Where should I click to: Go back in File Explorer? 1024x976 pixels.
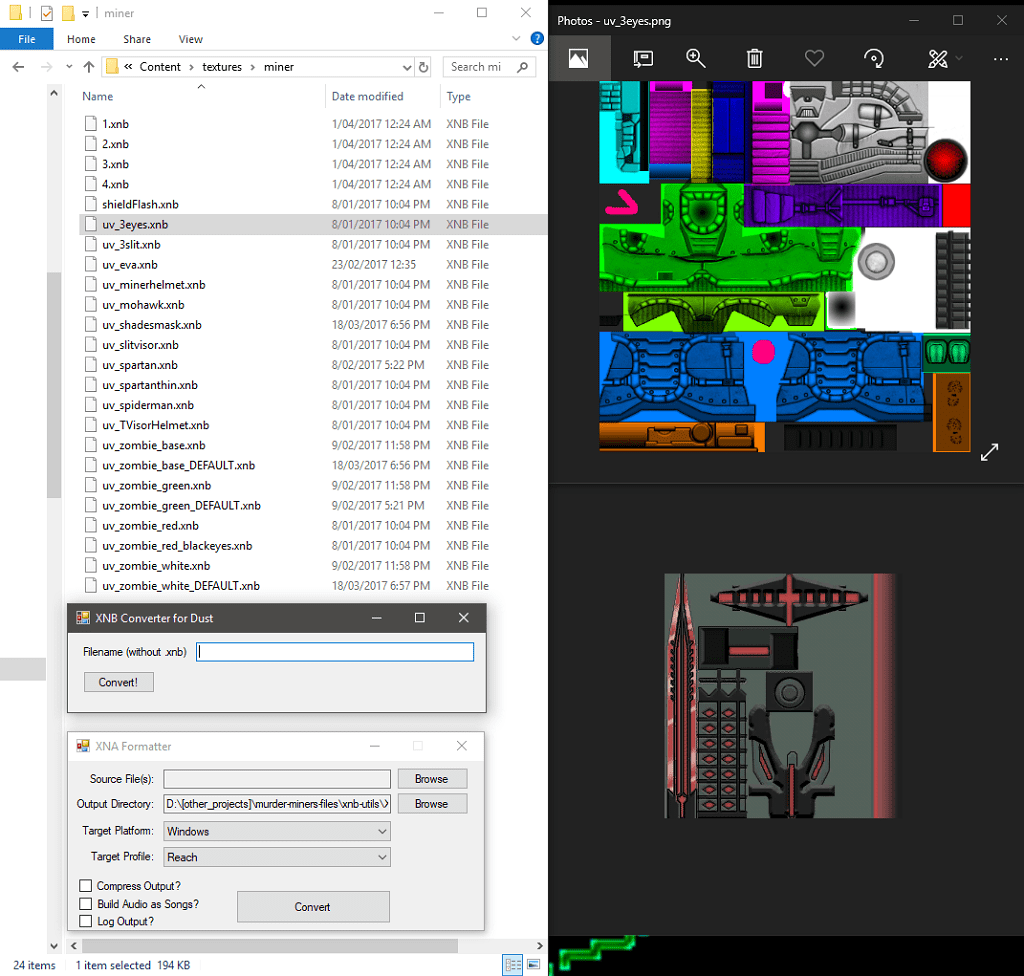18,67
